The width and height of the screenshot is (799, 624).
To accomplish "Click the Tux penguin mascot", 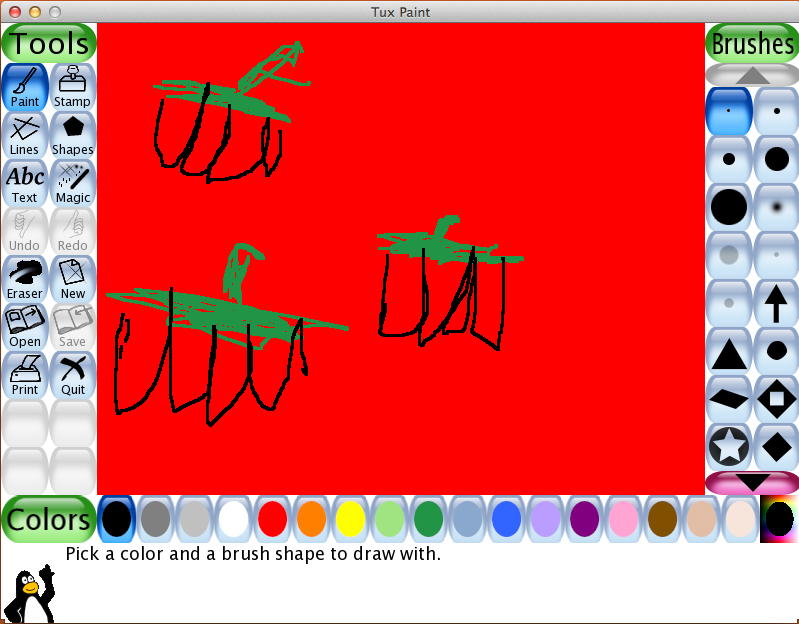I will pyautogui.click(x=28, y=593).
